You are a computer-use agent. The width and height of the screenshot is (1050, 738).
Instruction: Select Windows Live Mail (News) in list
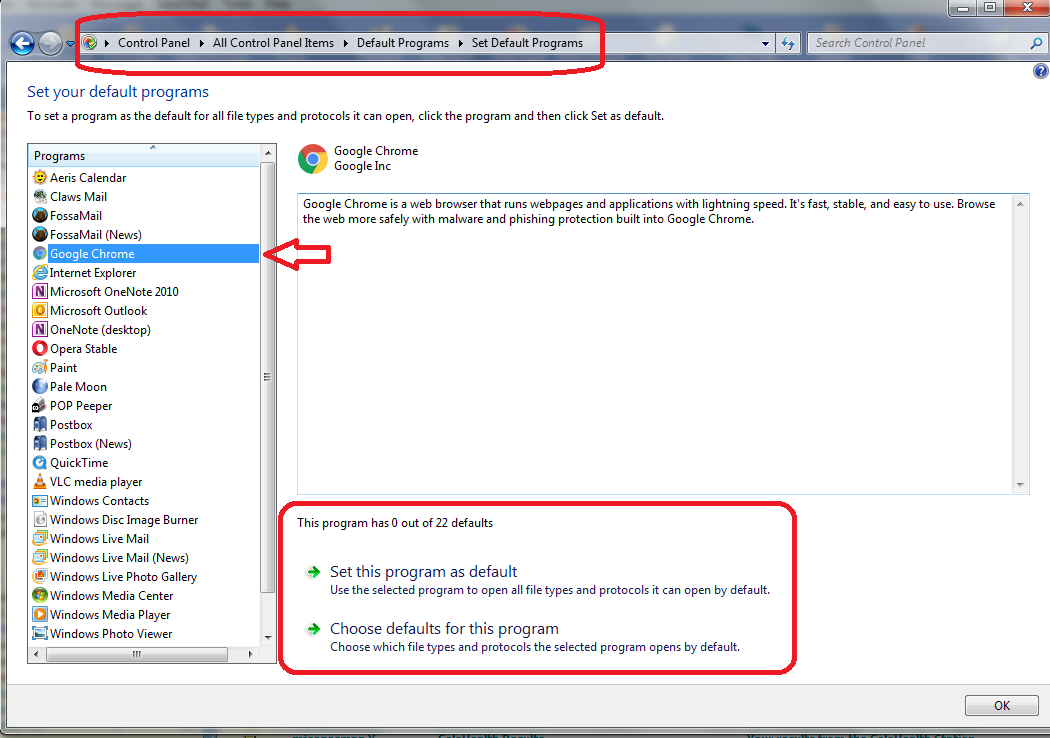click(x=119, y=557)
